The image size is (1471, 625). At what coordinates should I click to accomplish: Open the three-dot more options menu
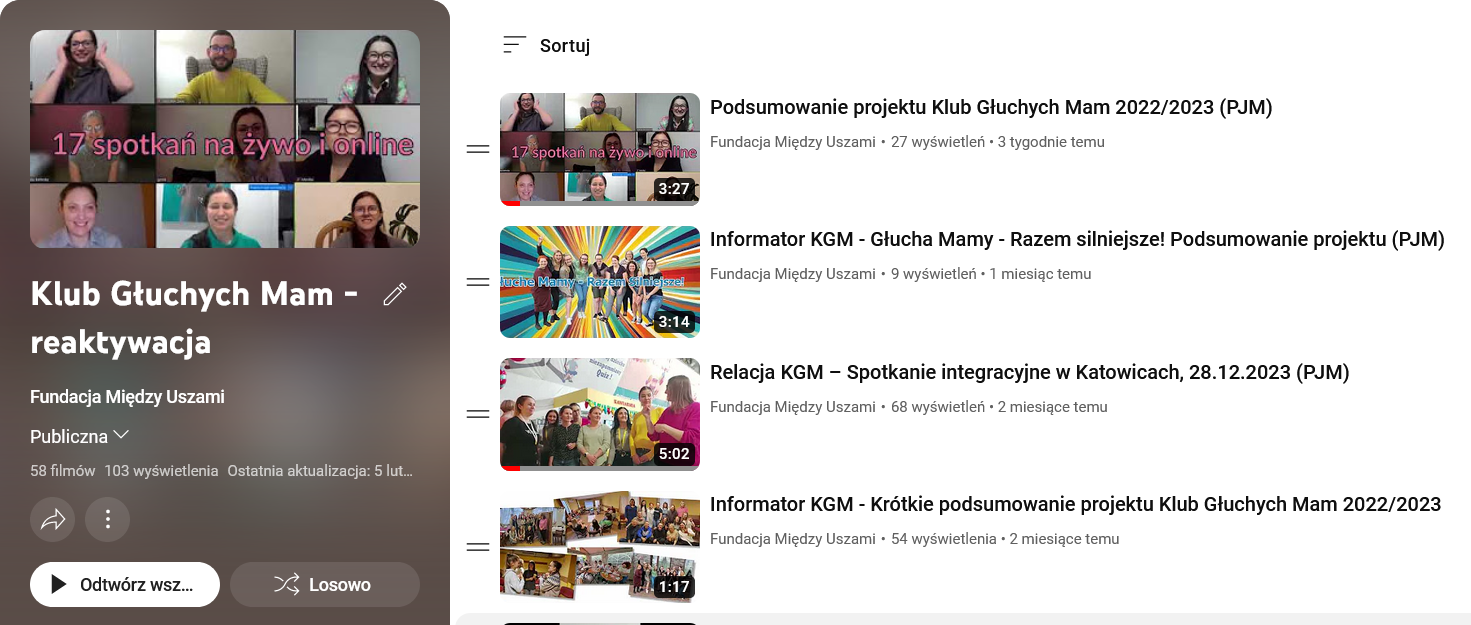tap(108, 519)
